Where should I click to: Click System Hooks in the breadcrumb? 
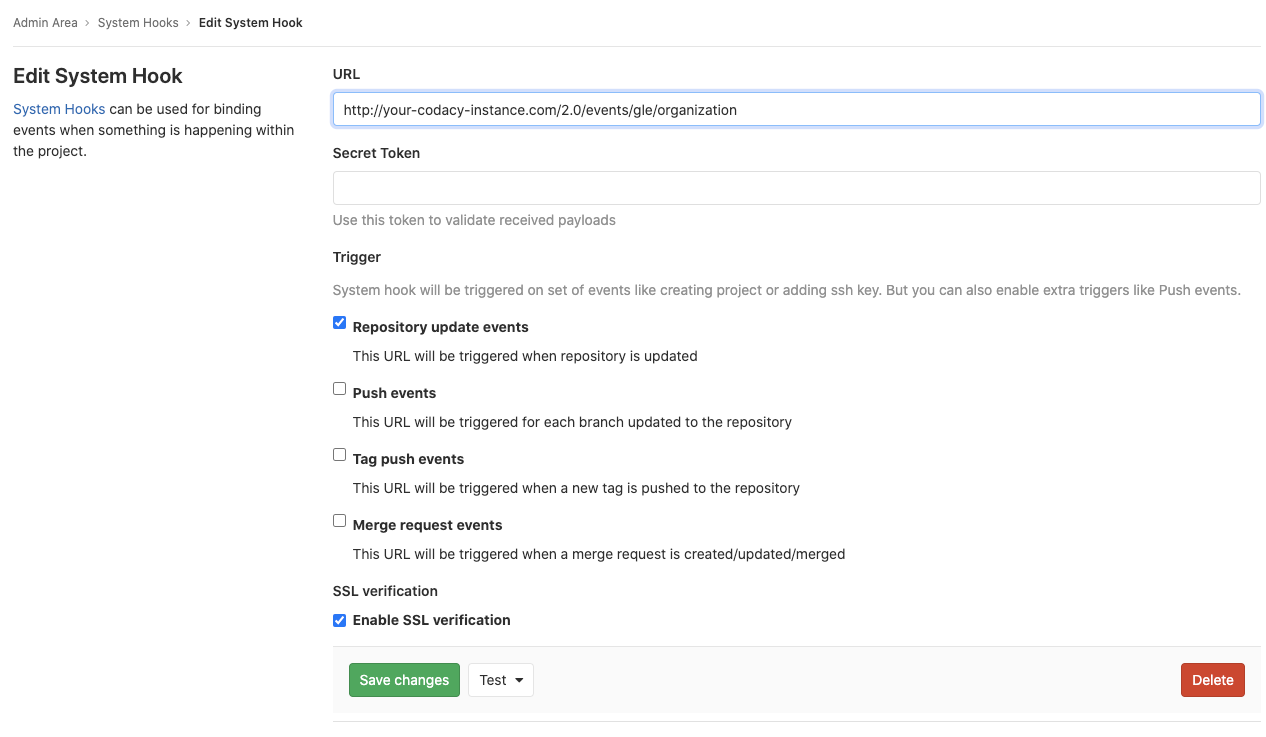pyautogui.click(x=138, y=22)
